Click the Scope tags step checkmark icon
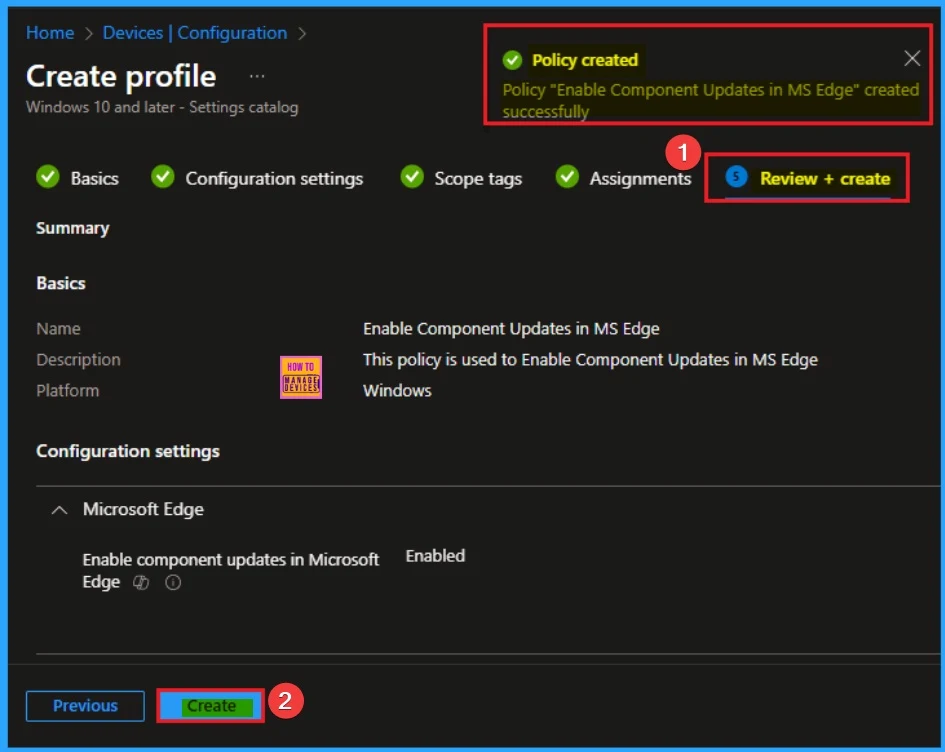The width and height of the screenshot is (945, 752). pos(412,177)
